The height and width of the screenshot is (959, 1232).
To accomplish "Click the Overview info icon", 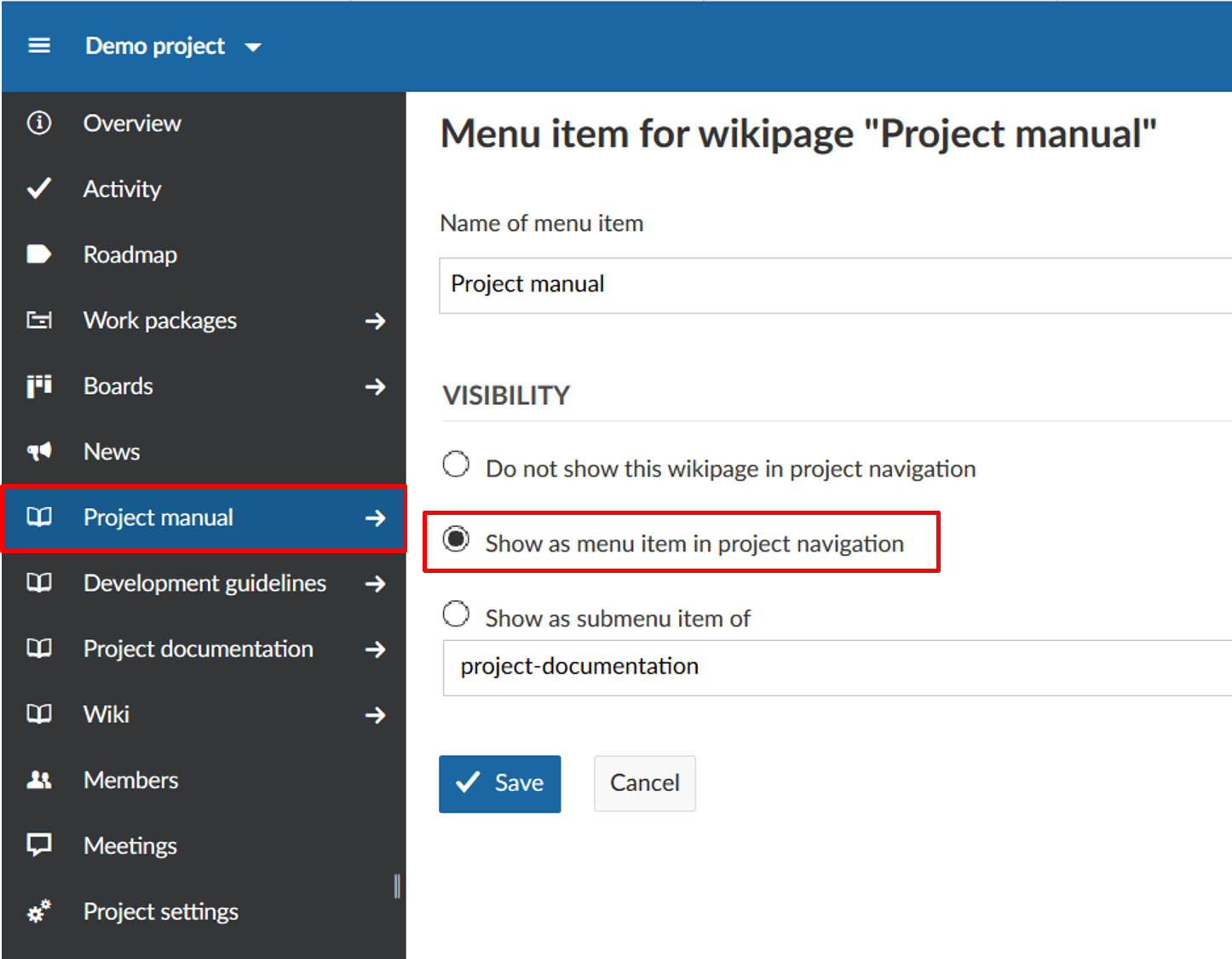I will (39, 123).
